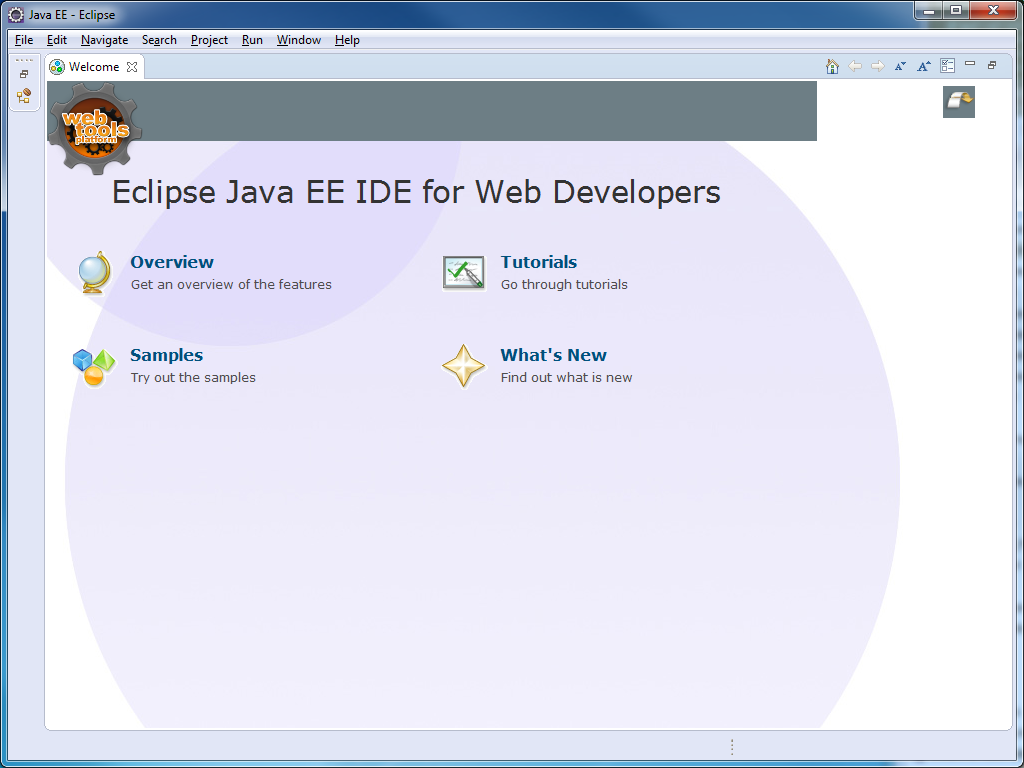Click the Go to Workbench icon
The height and width of the screenshot is (768, 1024).
(959, 101)
